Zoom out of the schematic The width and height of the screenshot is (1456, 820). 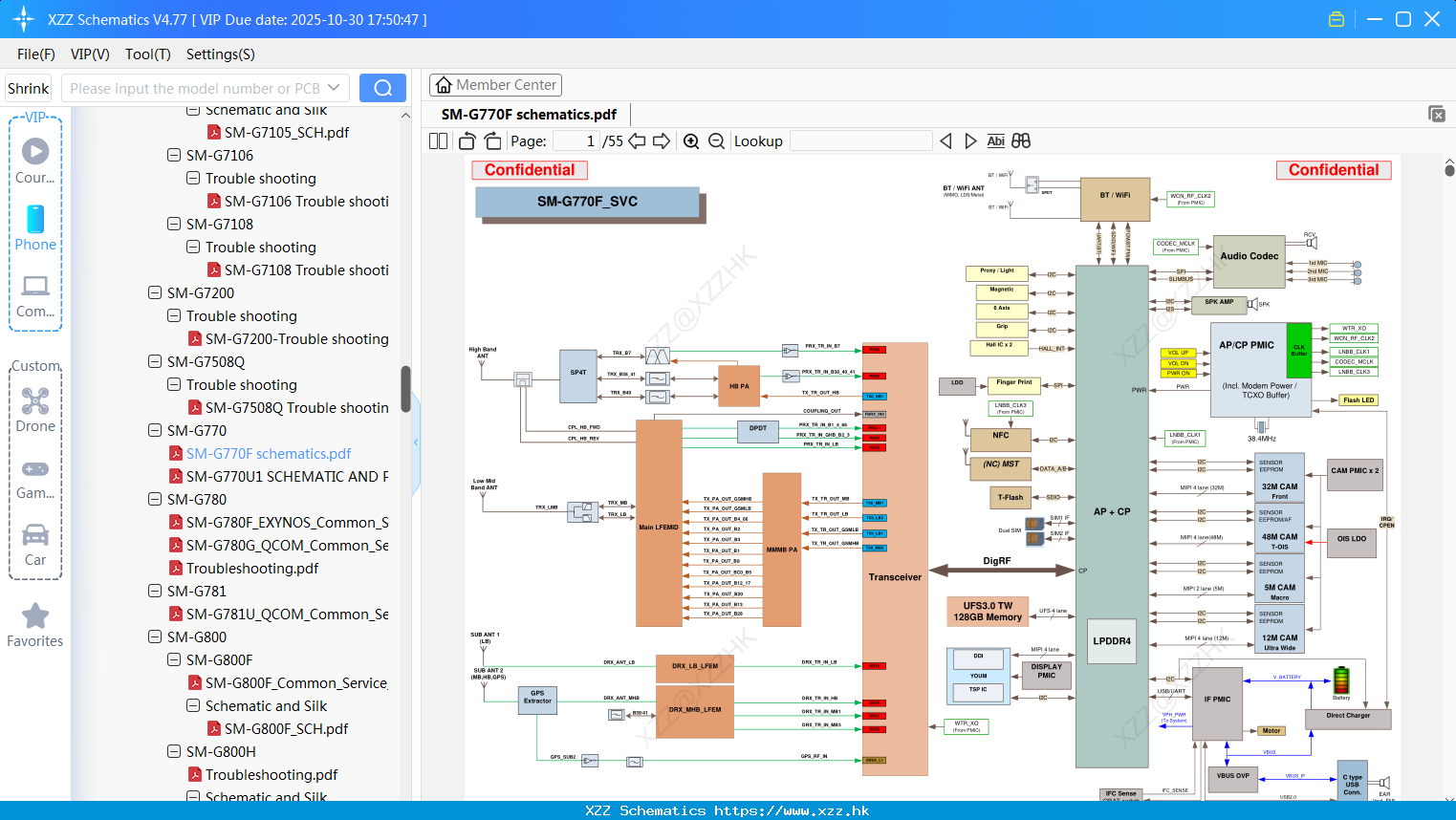point(716,141)
